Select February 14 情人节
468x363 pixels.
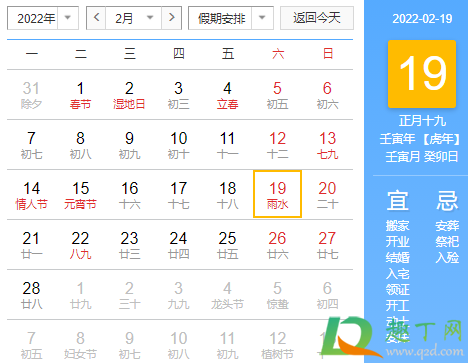point(31,195)
